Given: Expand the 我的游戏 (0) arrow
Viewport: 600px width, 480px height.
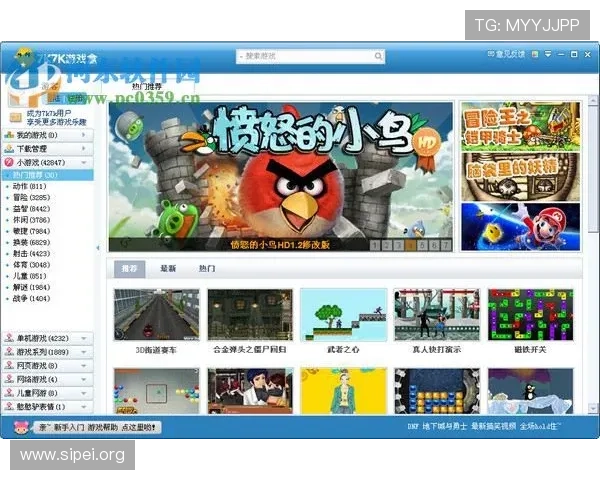Looking at the screenshot, I should point(83,135).
